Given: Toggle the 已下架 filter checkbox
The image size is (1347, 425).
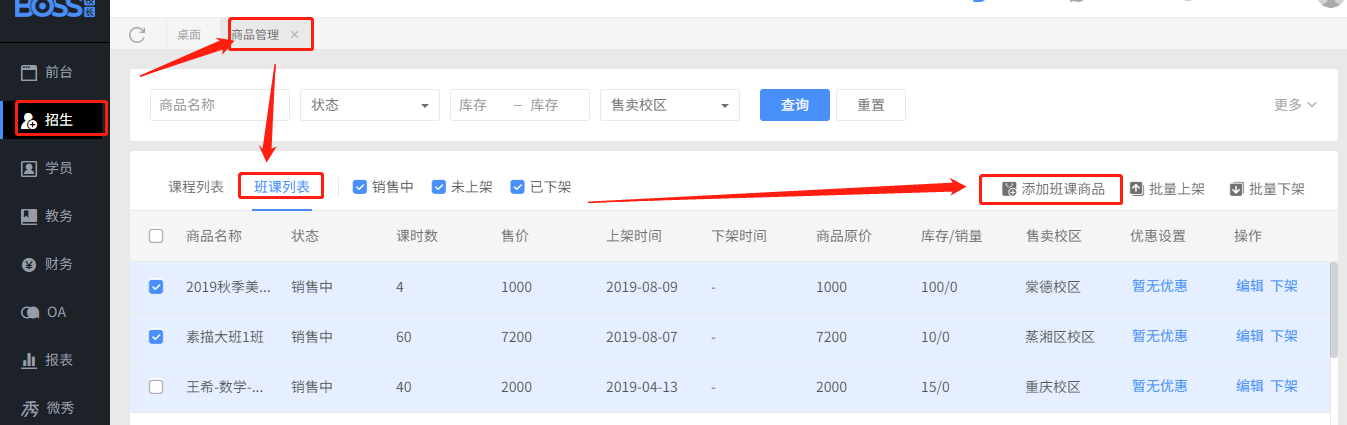Looking at the screenshot, I should coord(517,187).
